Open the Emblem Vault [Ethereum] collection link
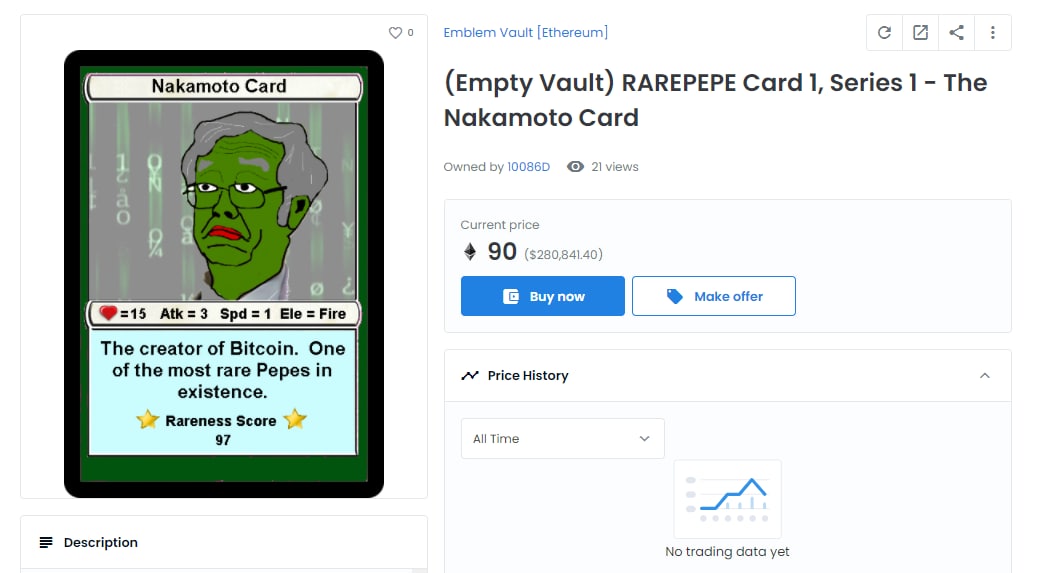Image resolution: width=1050 pixels, height=573 pixels. (526, 32)
